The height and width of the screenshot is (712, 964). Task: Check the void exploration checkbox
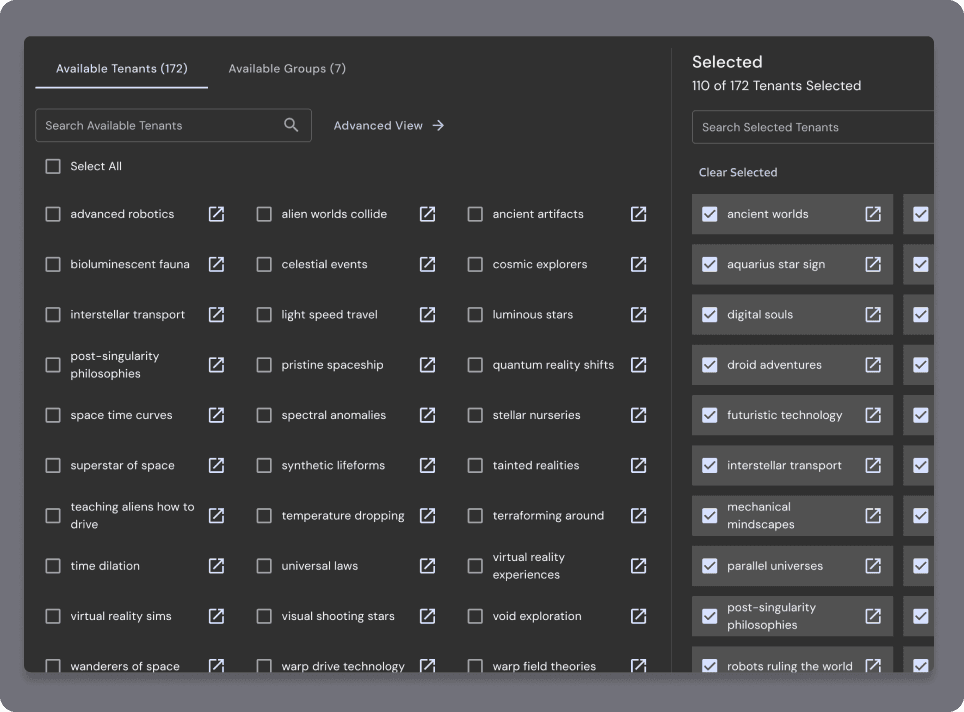click(x=475, y=616)
